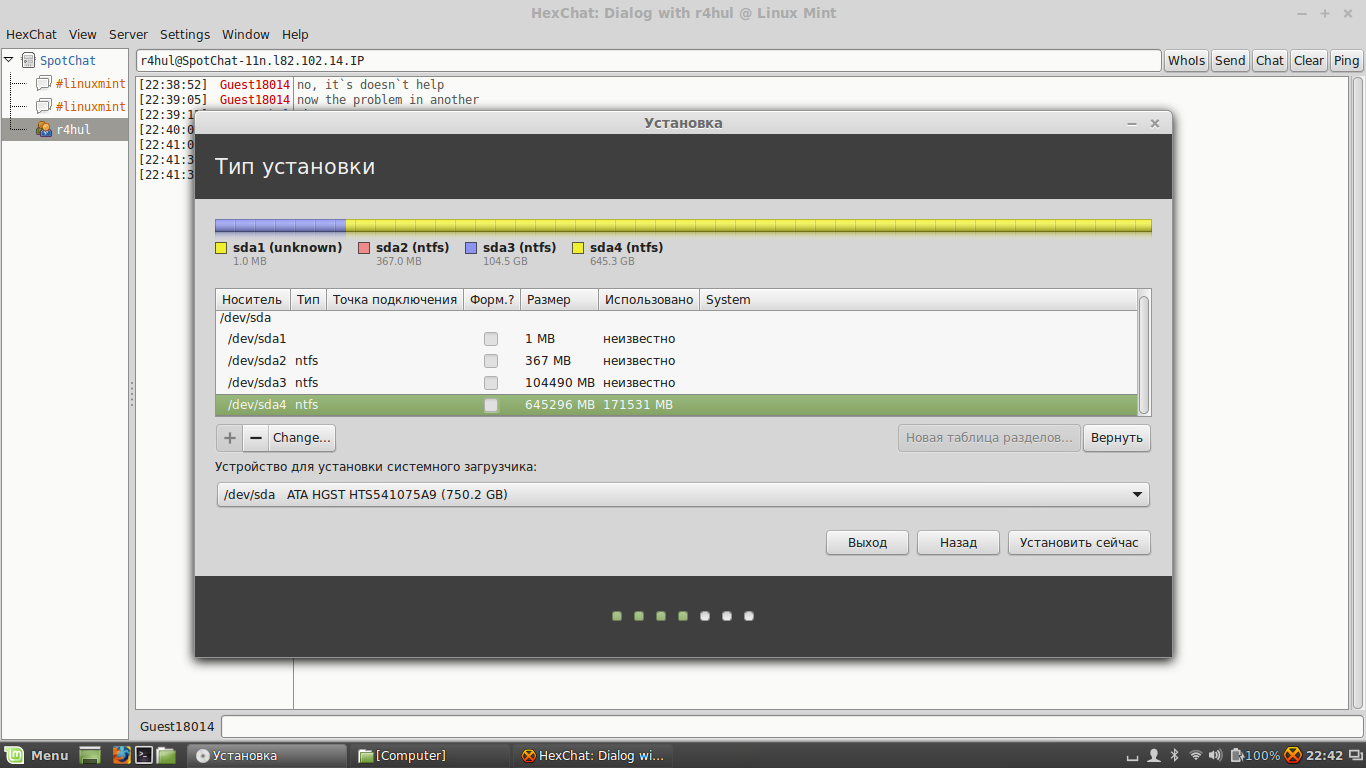Image resolution: width=1366 pixels, height=768 pixels.
Task: Open the HexChat menu
Action: click(x=31, y=34)
